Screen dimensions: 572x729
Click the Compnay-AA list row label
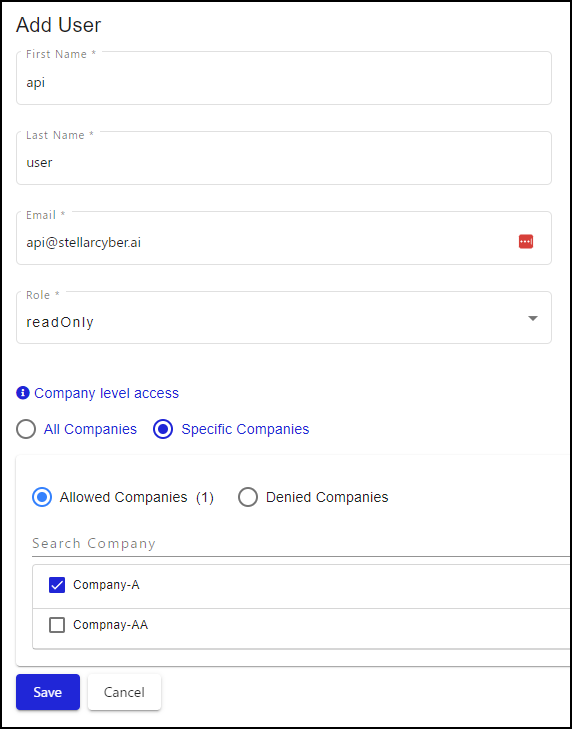[x=111, y=625]
